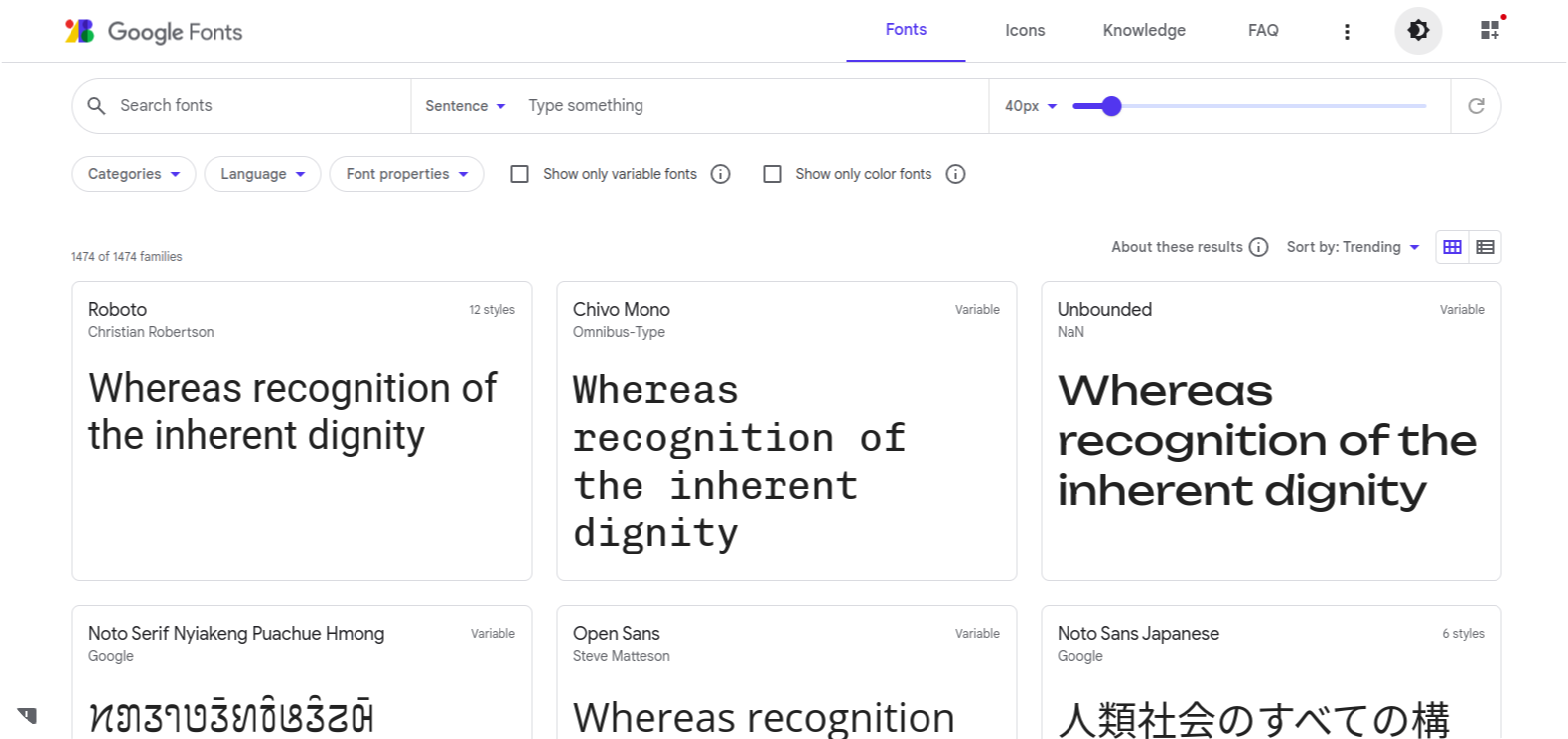Open the Font properties dropdown
1568x739 pixels.
click(406, 174)
